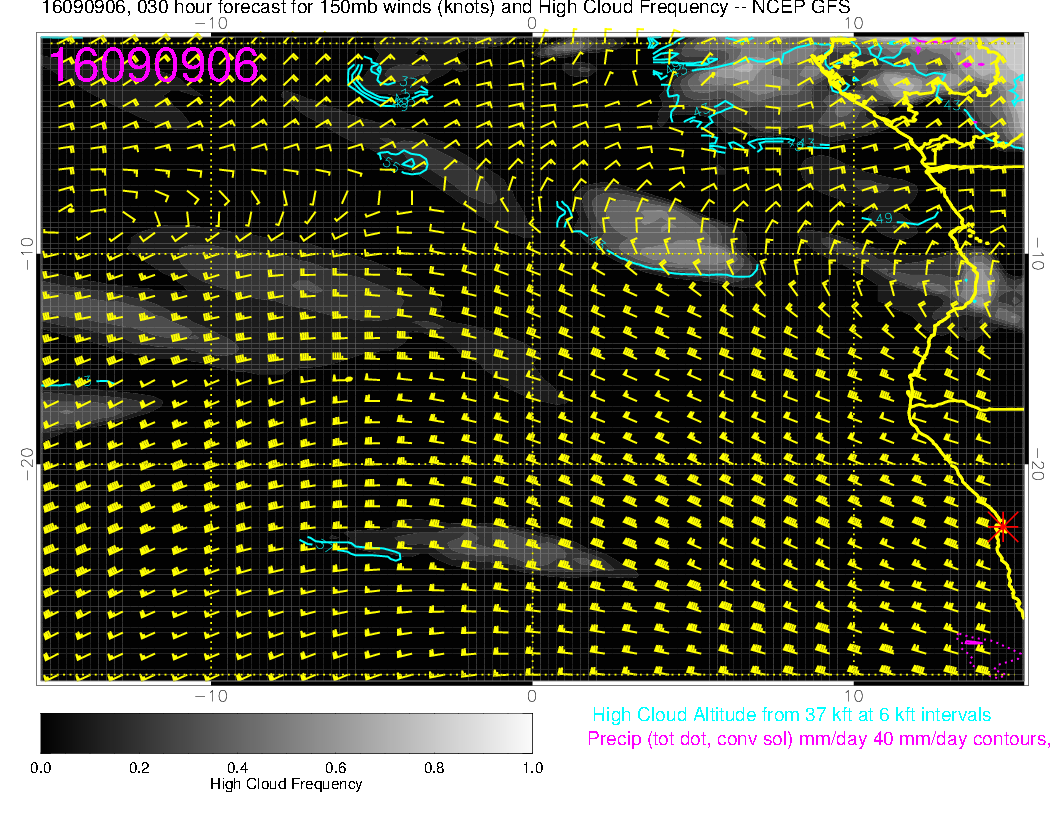Click the 0.8 colorbar tick label
1056x816 pixels.
click(434, 768)
